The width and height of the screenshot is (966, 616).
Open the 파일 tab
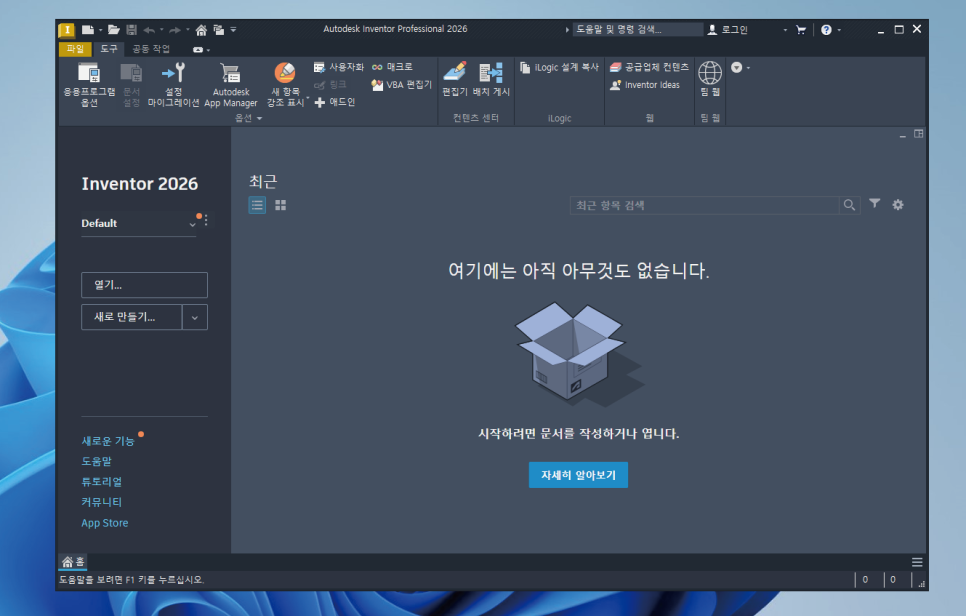pos(75,49)
